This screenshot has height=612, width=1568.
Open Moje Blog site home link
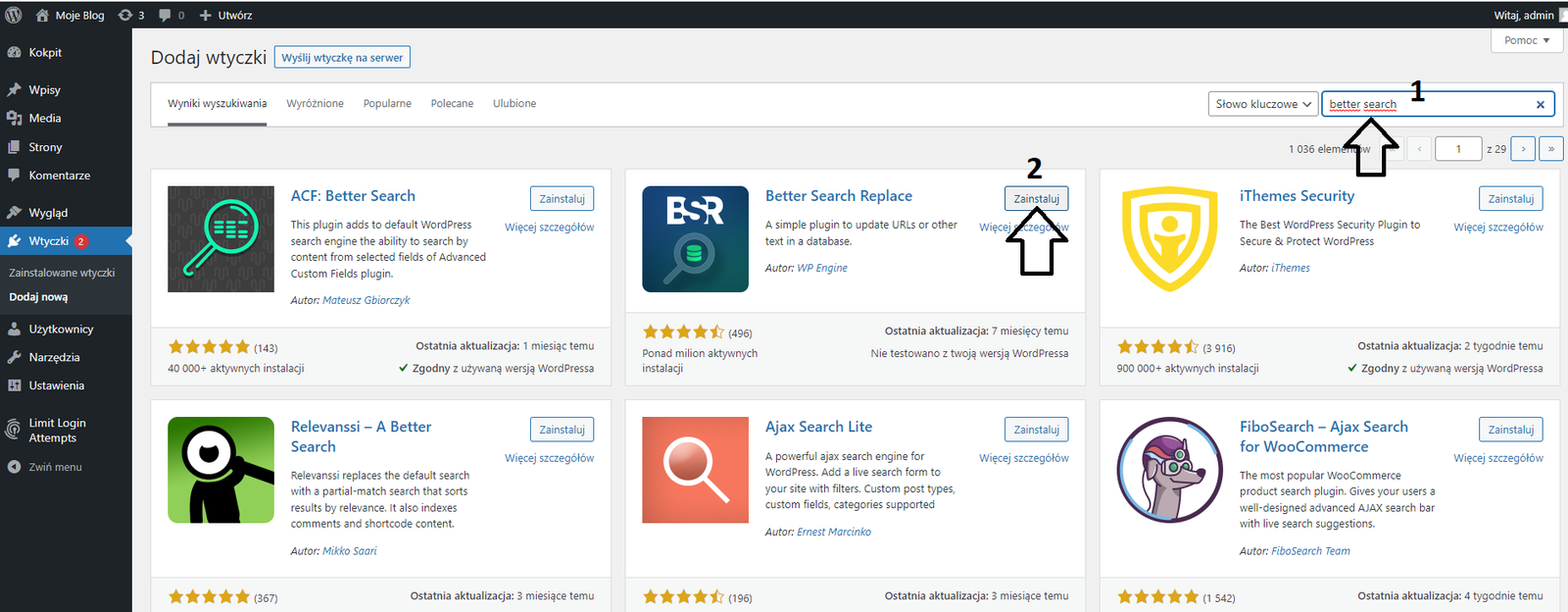[x=70, y=15]
